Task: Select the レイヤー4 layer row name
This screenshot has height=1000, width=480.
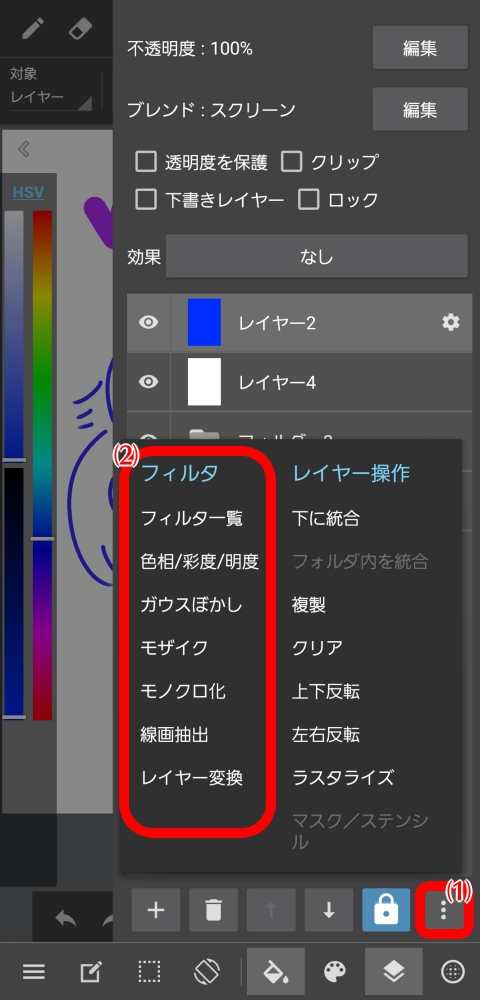Action: pos(277,382)
